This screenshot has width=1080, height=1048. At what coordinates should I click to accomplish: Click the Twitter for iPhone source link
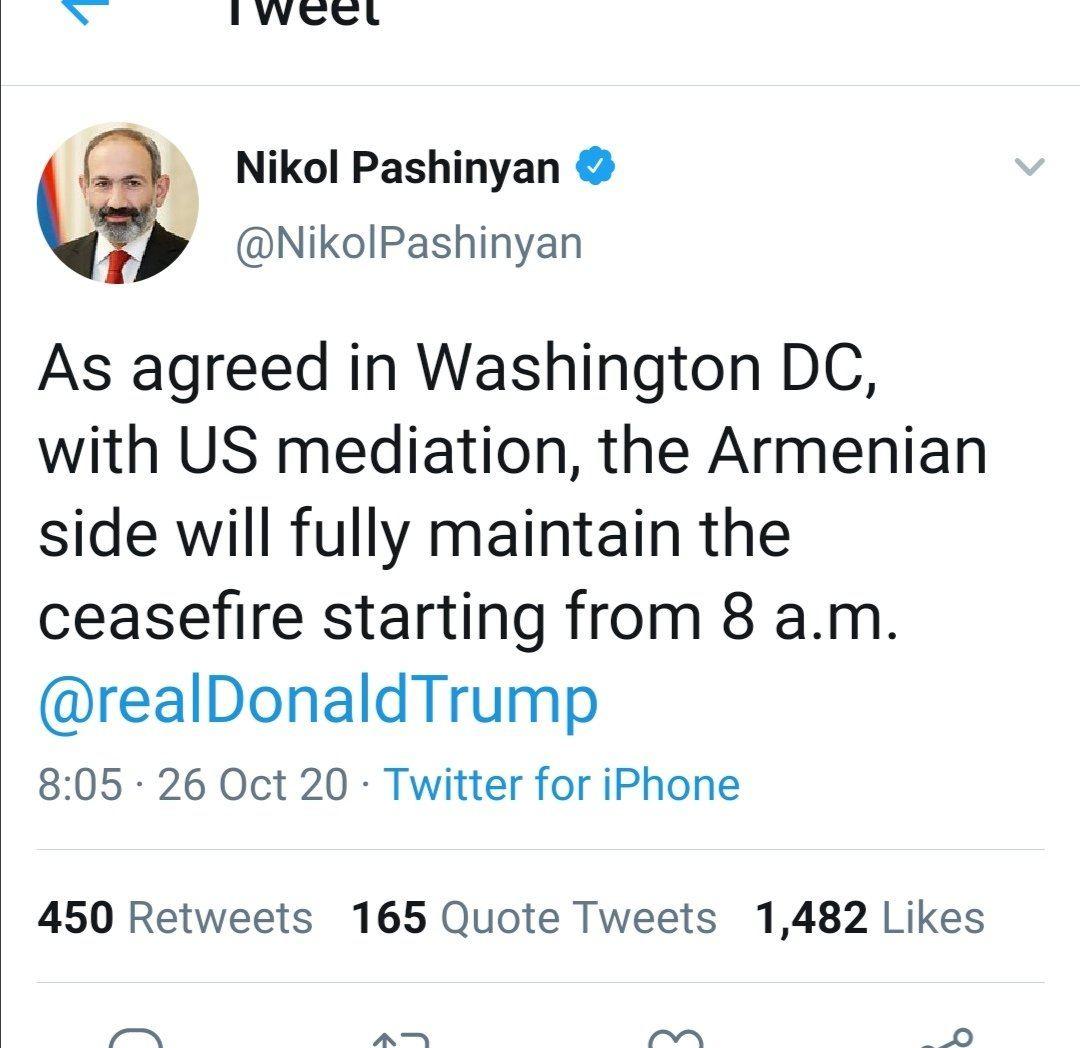pos(561,785)
